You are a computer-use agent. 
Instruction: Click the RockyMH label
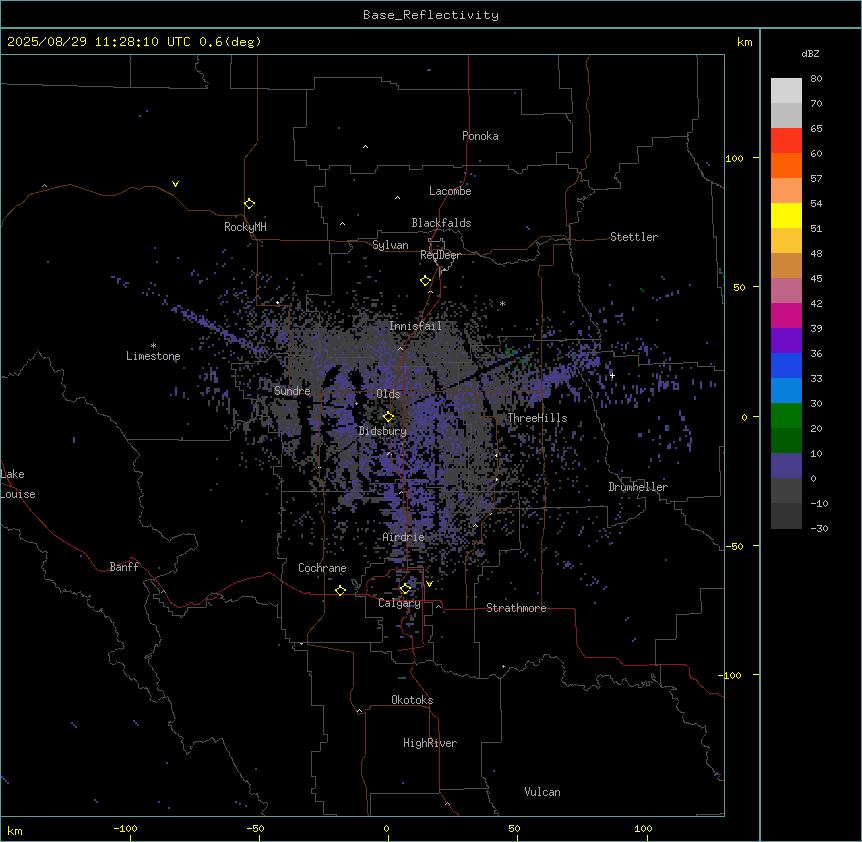point(245,227)
